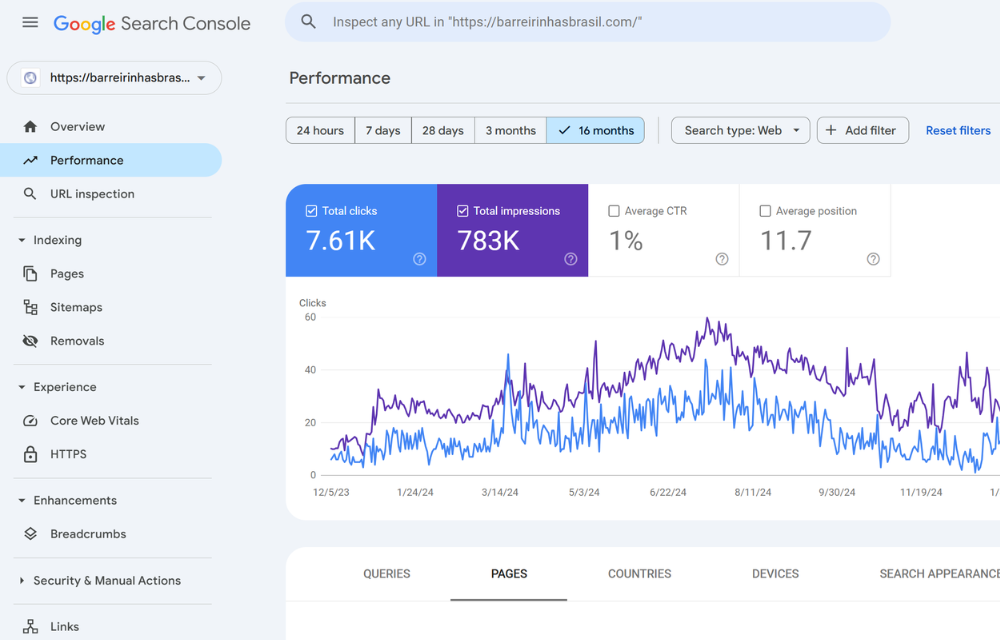Open the website property selector
Viewport: 1000px width, 640px height.
coord(113,78)
